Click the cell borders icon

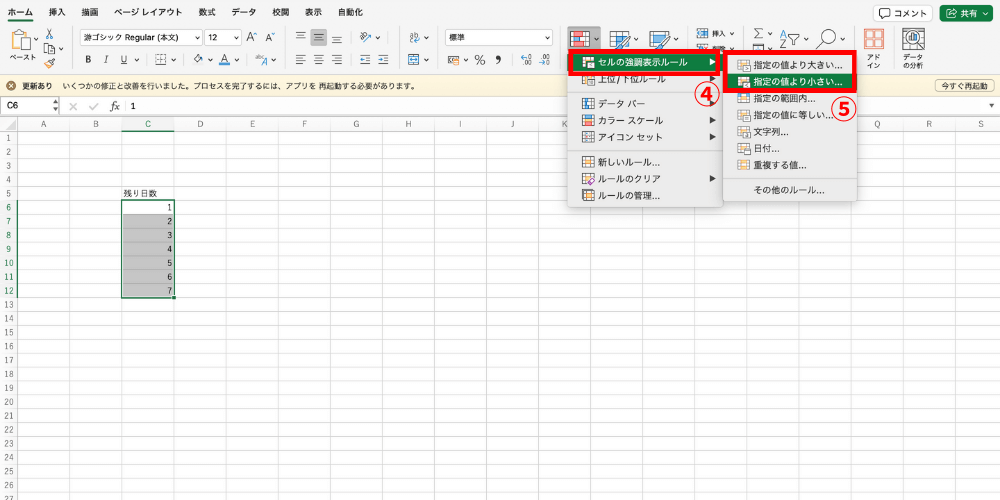point(161,59)
